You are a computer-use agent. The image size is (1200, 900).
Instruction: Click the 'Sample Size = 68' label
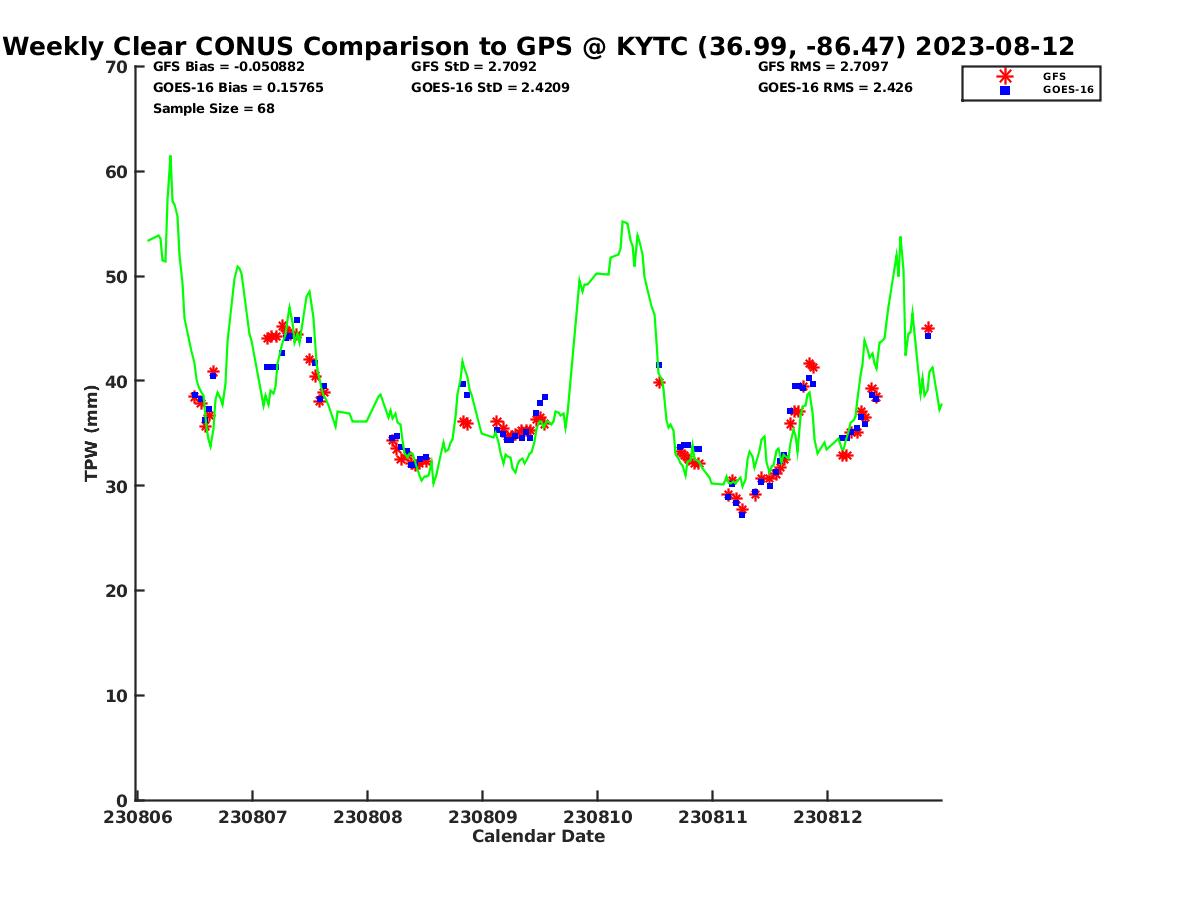click(214, 109)
